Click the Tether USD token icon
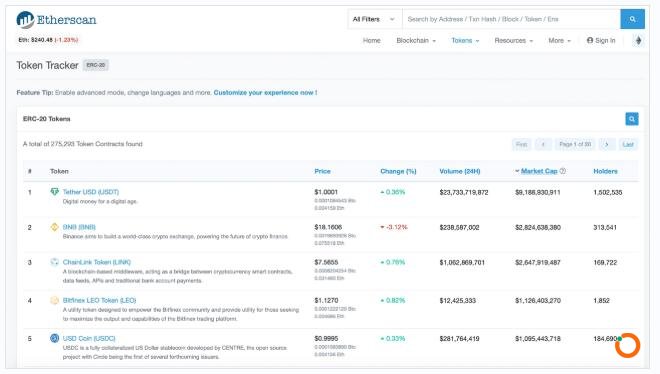Screen dimensions: 660x374 click(x=54, y=192)
